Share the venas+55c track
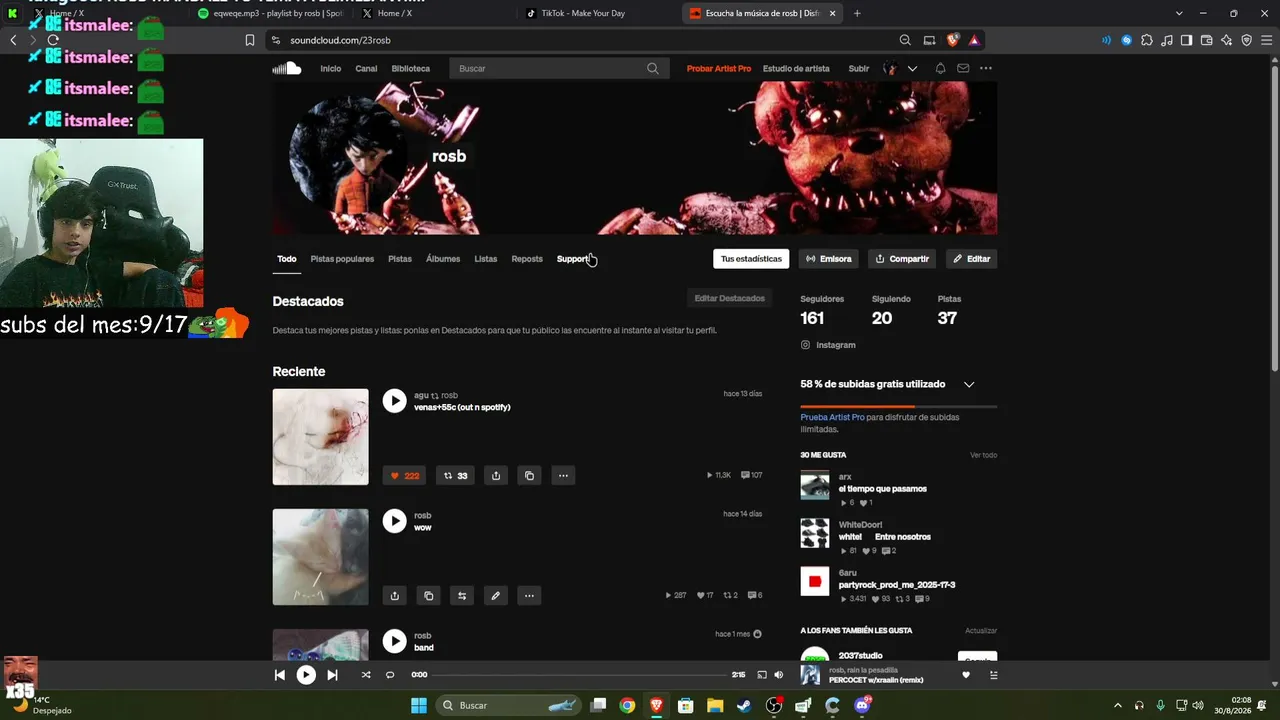 click(x=496, y=476)
